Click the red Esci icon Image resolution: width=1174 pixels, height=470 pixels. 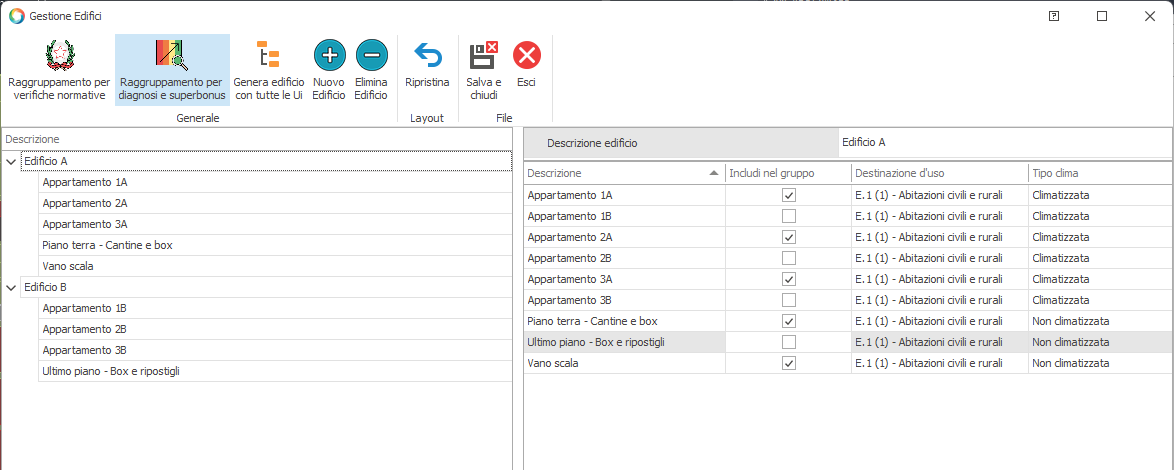coord(526,55)
